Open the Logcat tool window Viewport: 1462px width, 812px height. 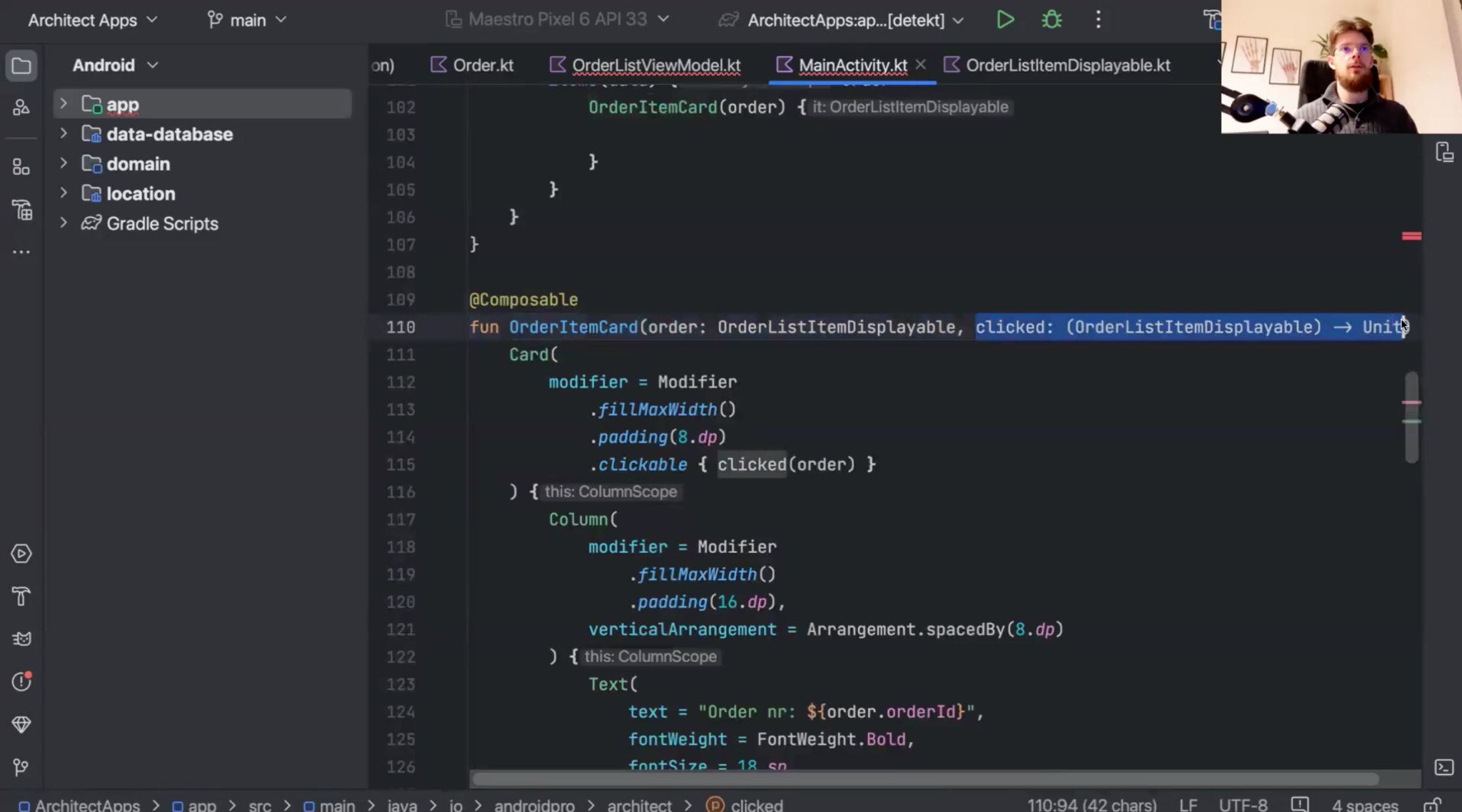point(21,639)
